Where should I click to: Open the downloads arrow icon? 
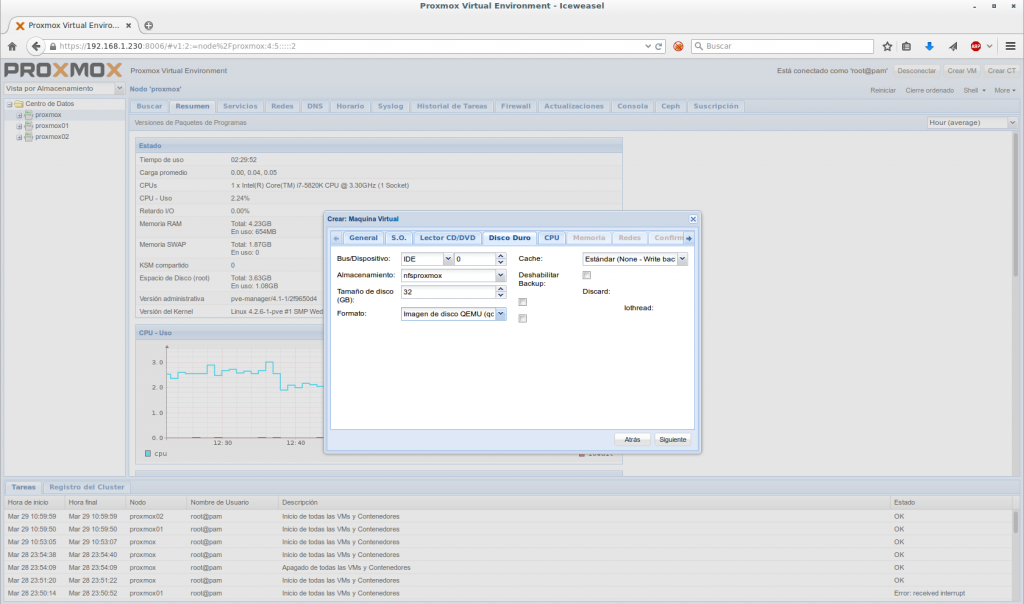929,46
